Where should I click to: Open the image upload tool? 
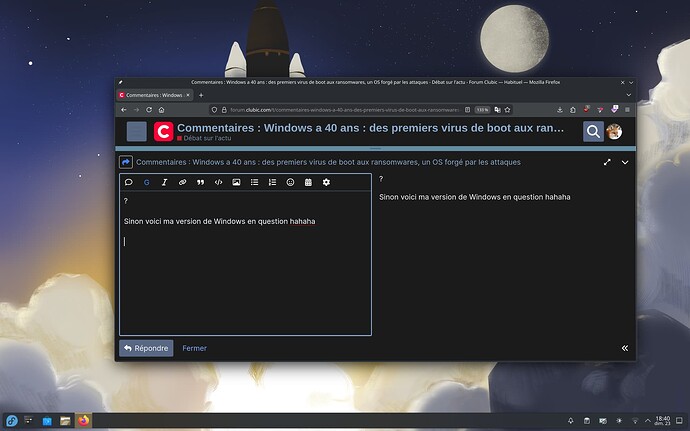tap(236, 182)
